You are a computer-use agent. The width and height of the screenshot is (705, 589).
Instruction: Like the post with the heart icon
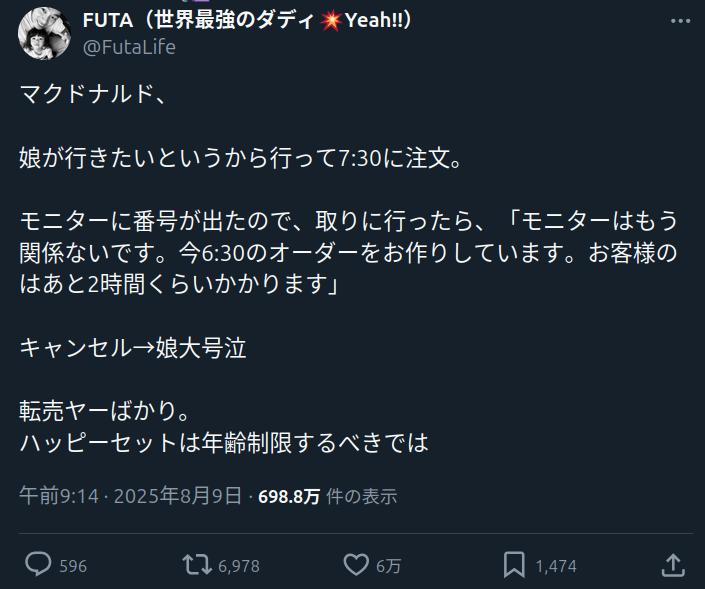356,565
